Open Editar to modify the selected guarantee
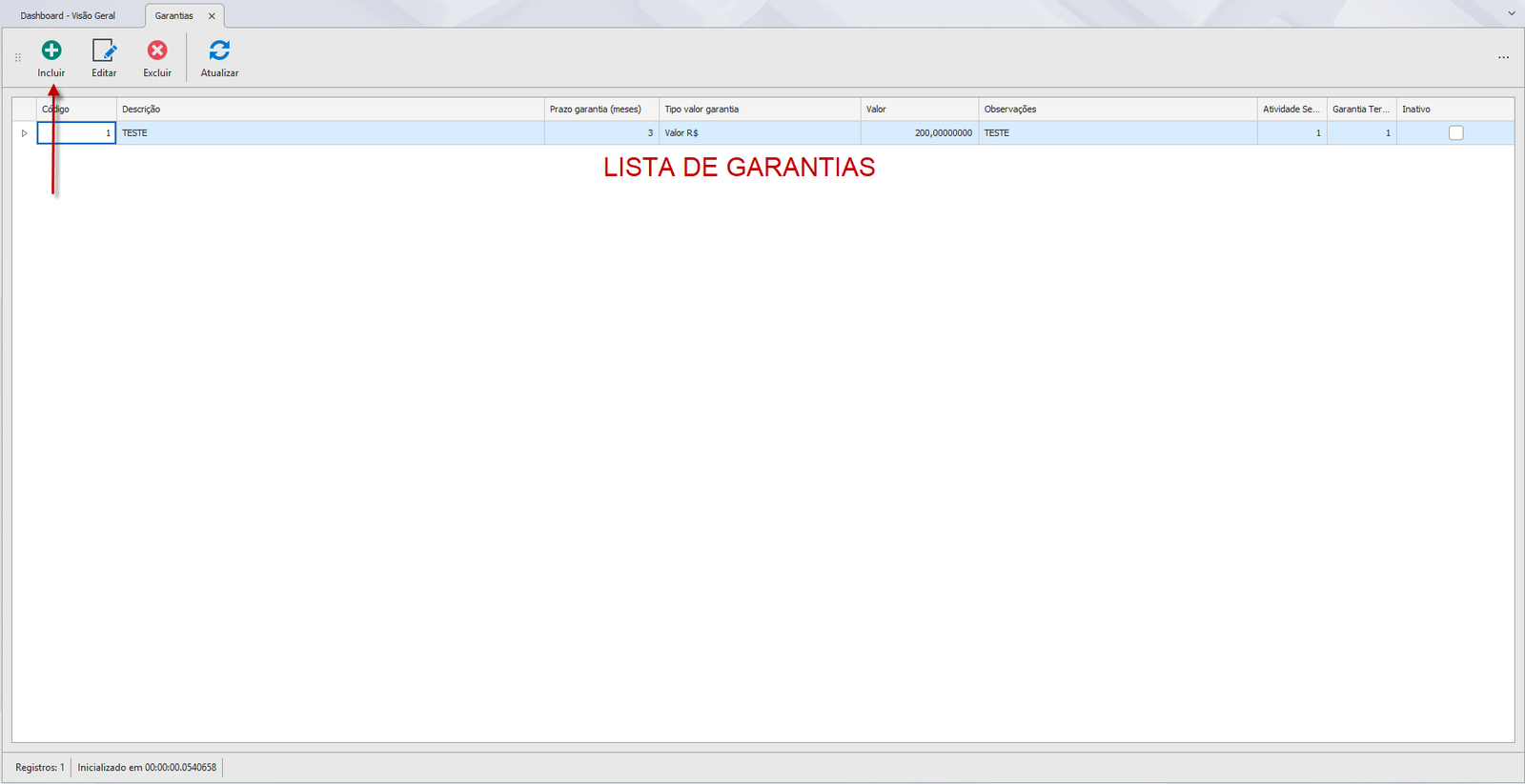 coord(104,58)
